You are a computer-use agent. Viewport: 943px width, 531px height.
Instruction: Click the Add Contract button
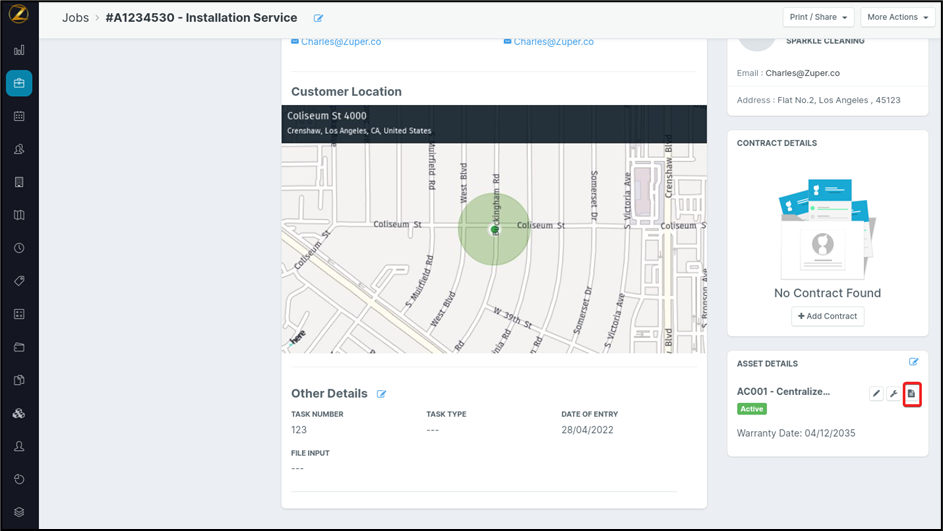click(827, 316)
